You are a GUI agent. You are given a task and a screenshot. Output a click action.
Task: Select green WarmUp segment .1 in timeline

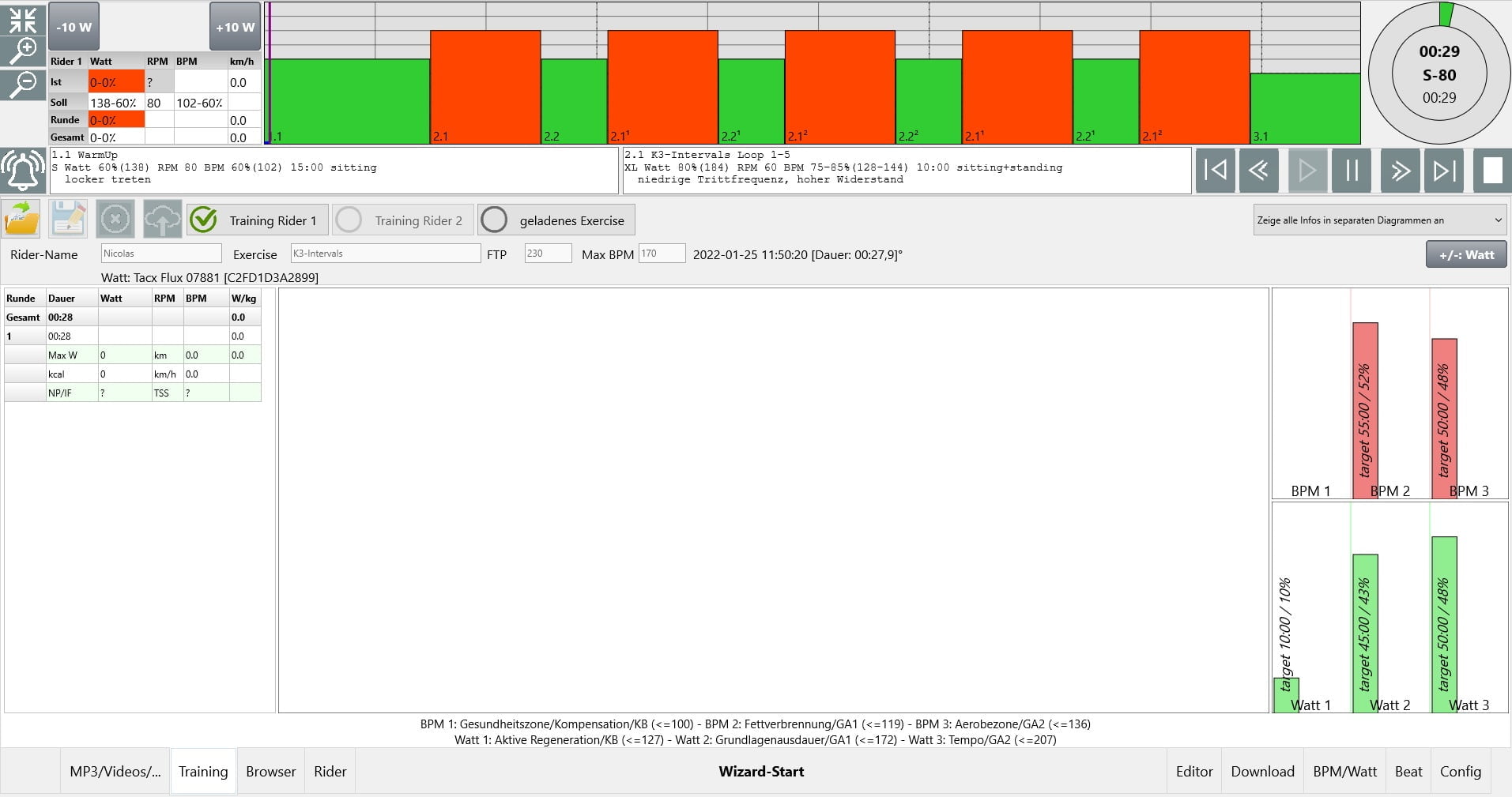coord(348,101)
